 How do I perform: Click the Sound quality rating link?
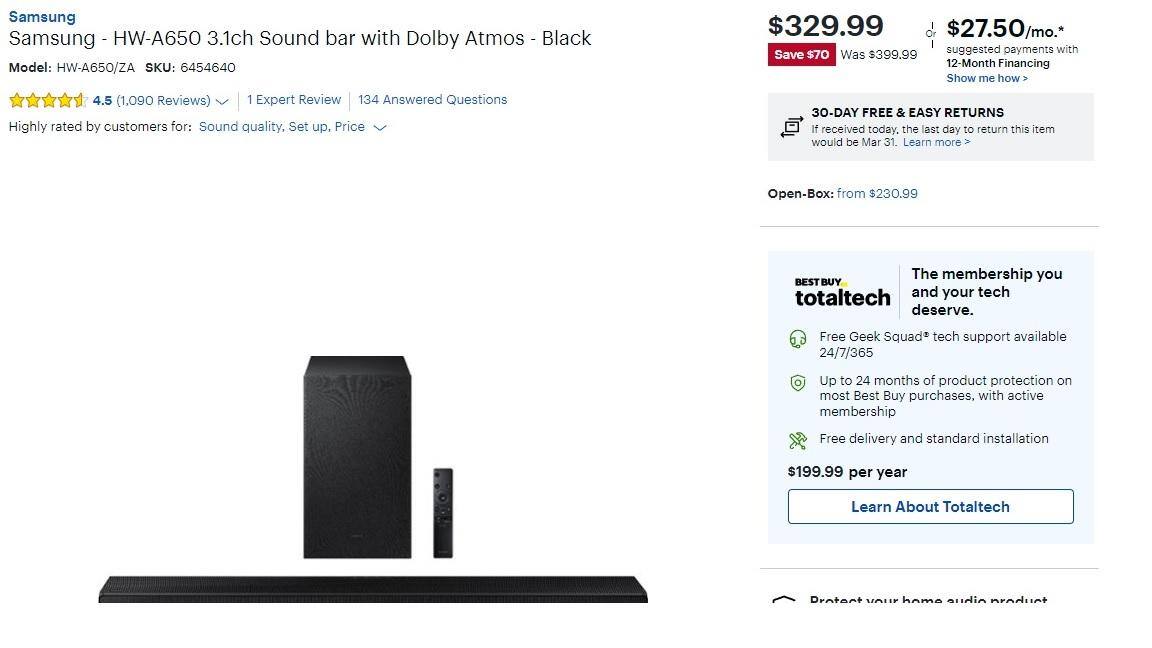240,127
